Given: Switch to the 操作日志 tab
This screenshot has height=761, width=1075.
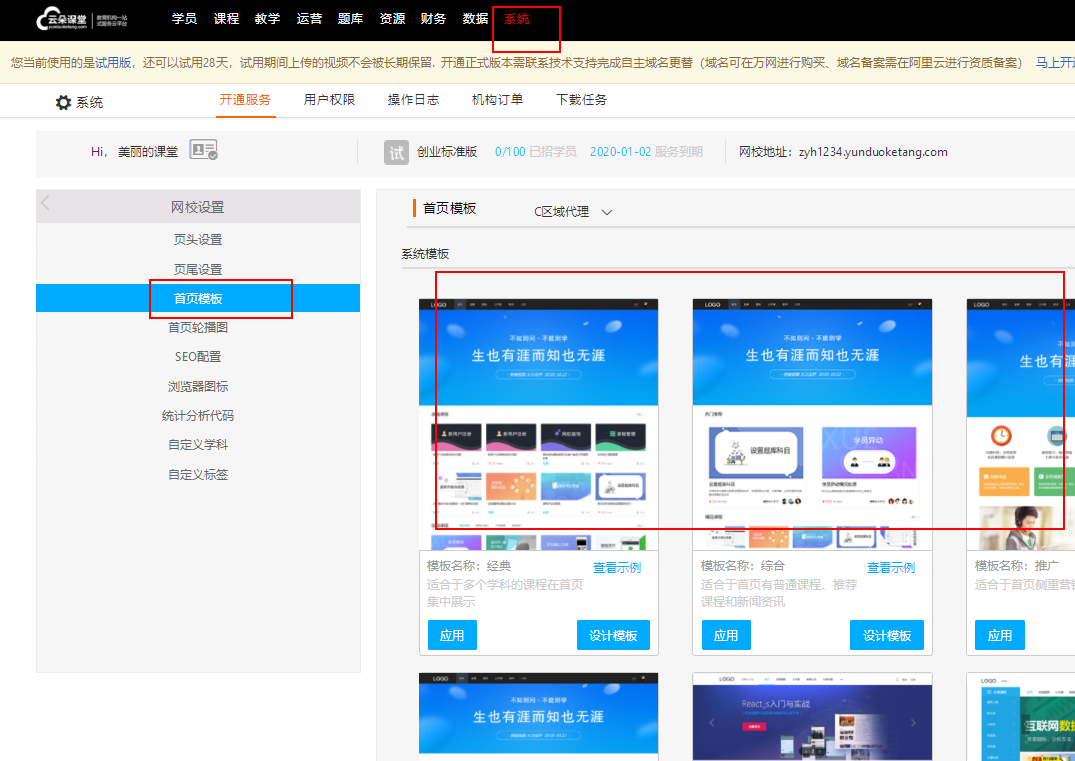Looking at the screenshot, I should click(413, 100).
